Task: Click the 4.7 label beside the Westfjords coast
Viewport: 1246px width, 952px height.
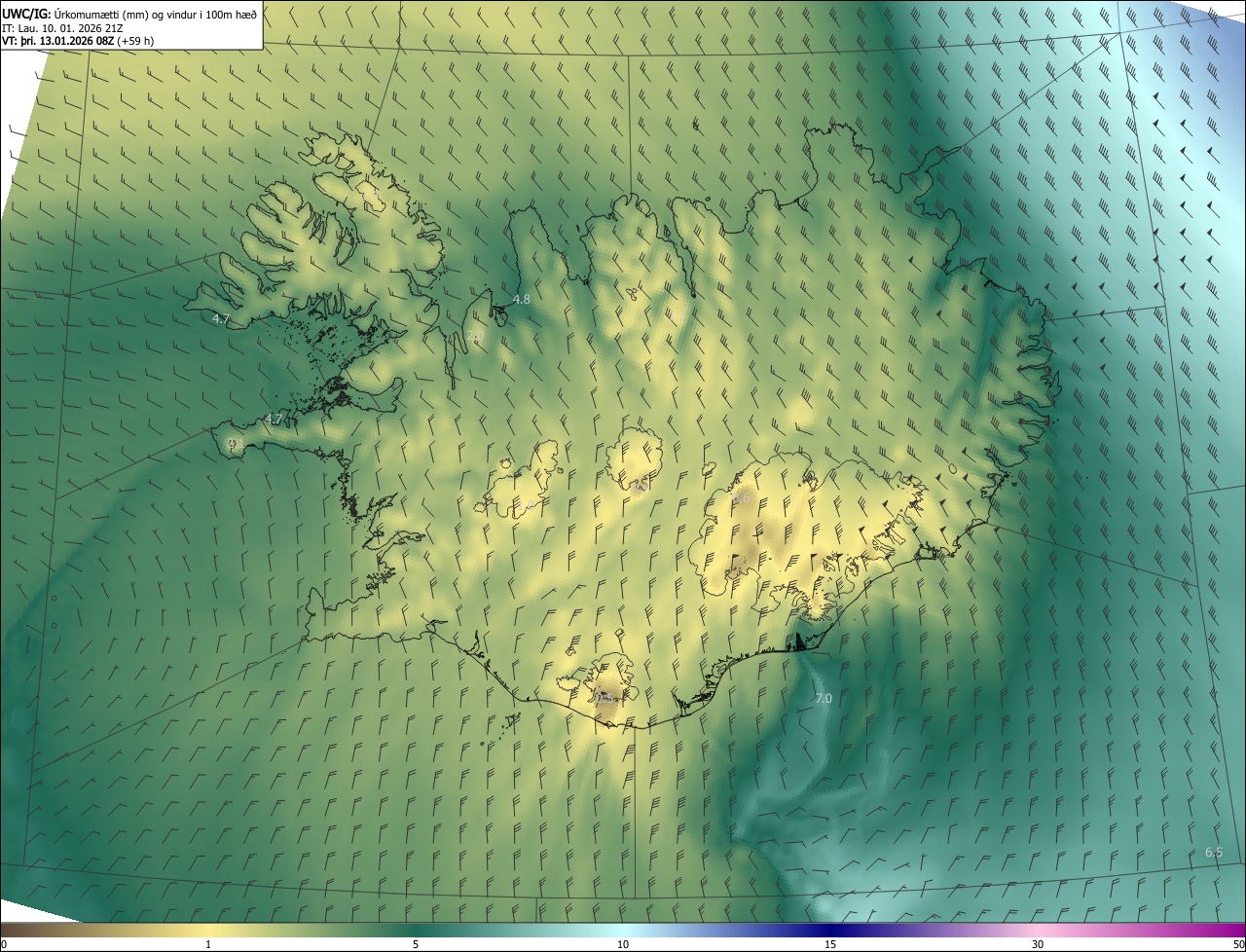Action: pos(221,318)
